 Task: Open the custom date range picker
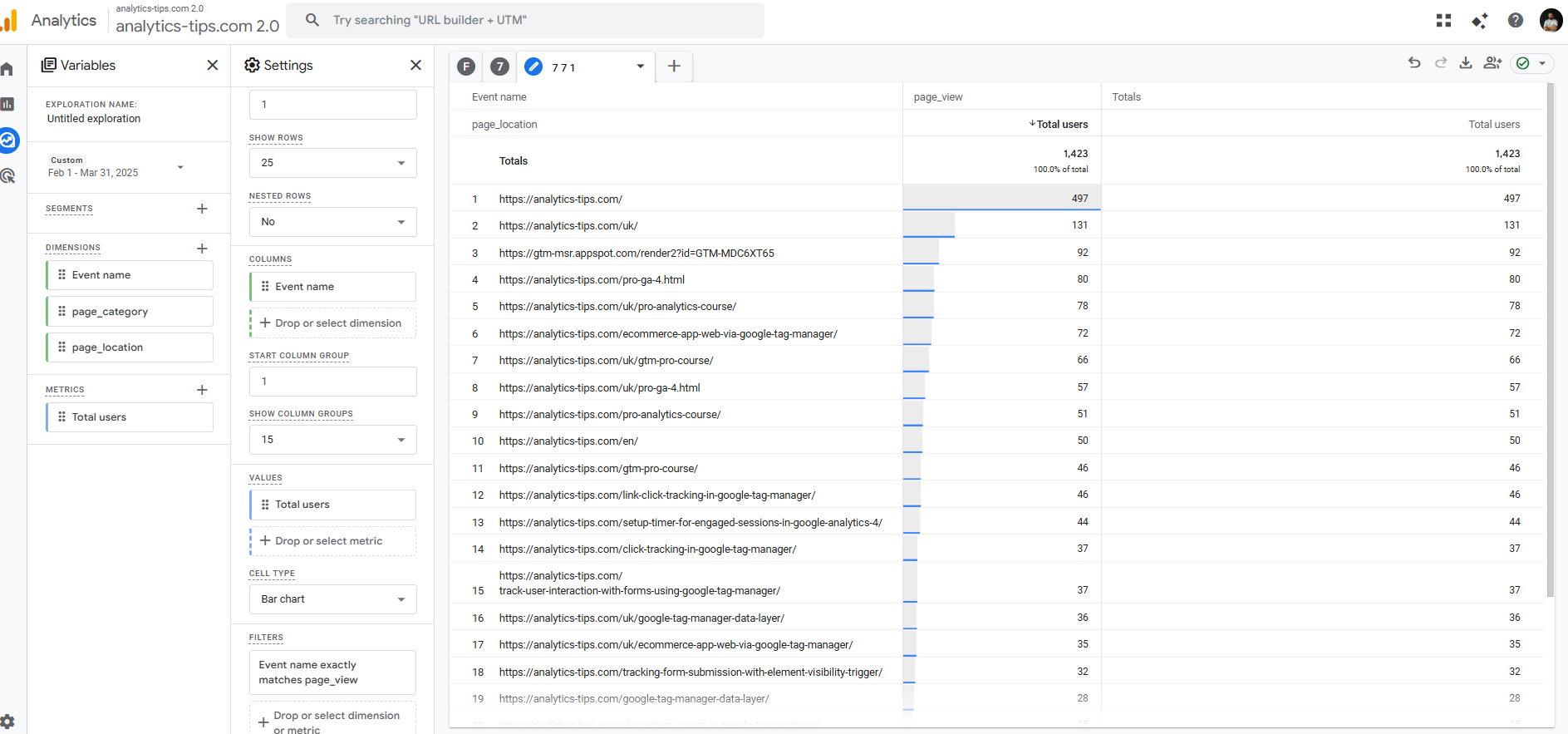[116, 167]
